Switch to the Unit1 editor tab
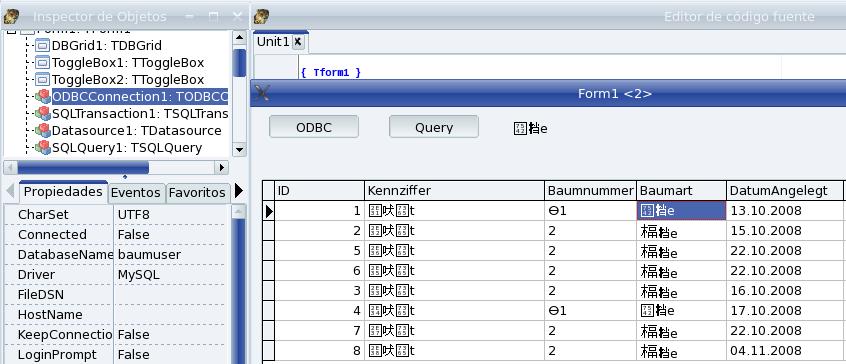This screenshot has height=364, width=846. (x=273, y=42)
